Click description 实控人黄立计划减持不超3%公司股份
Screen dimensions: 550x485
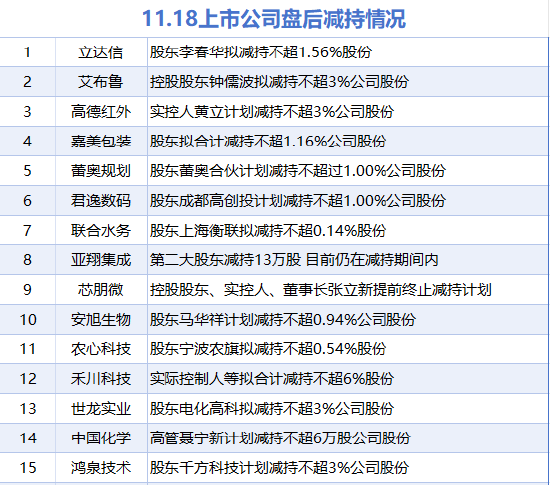272,112
